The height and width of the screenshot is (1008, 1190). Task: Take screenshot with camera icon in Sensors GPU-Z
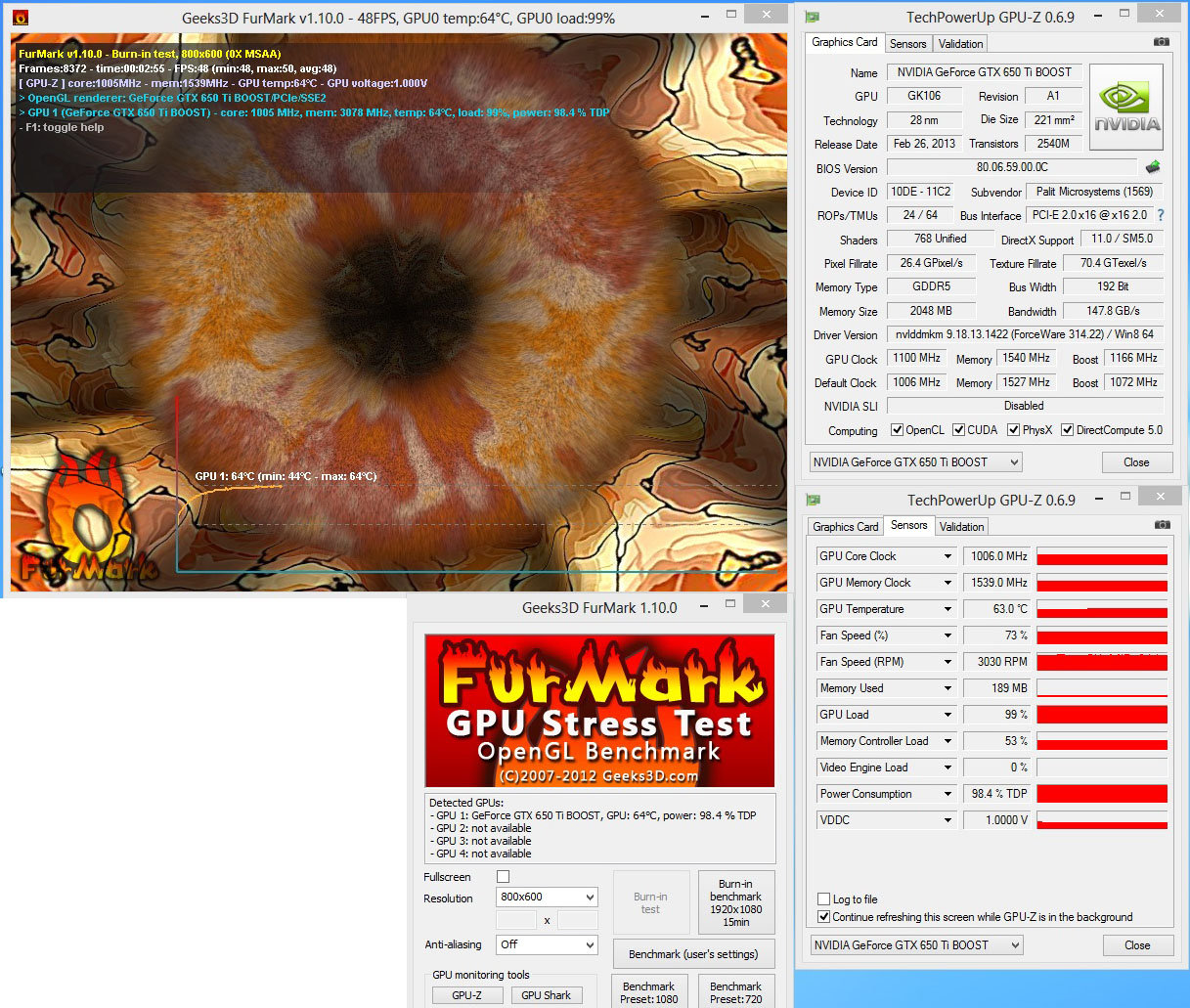tap(1162, 525)
